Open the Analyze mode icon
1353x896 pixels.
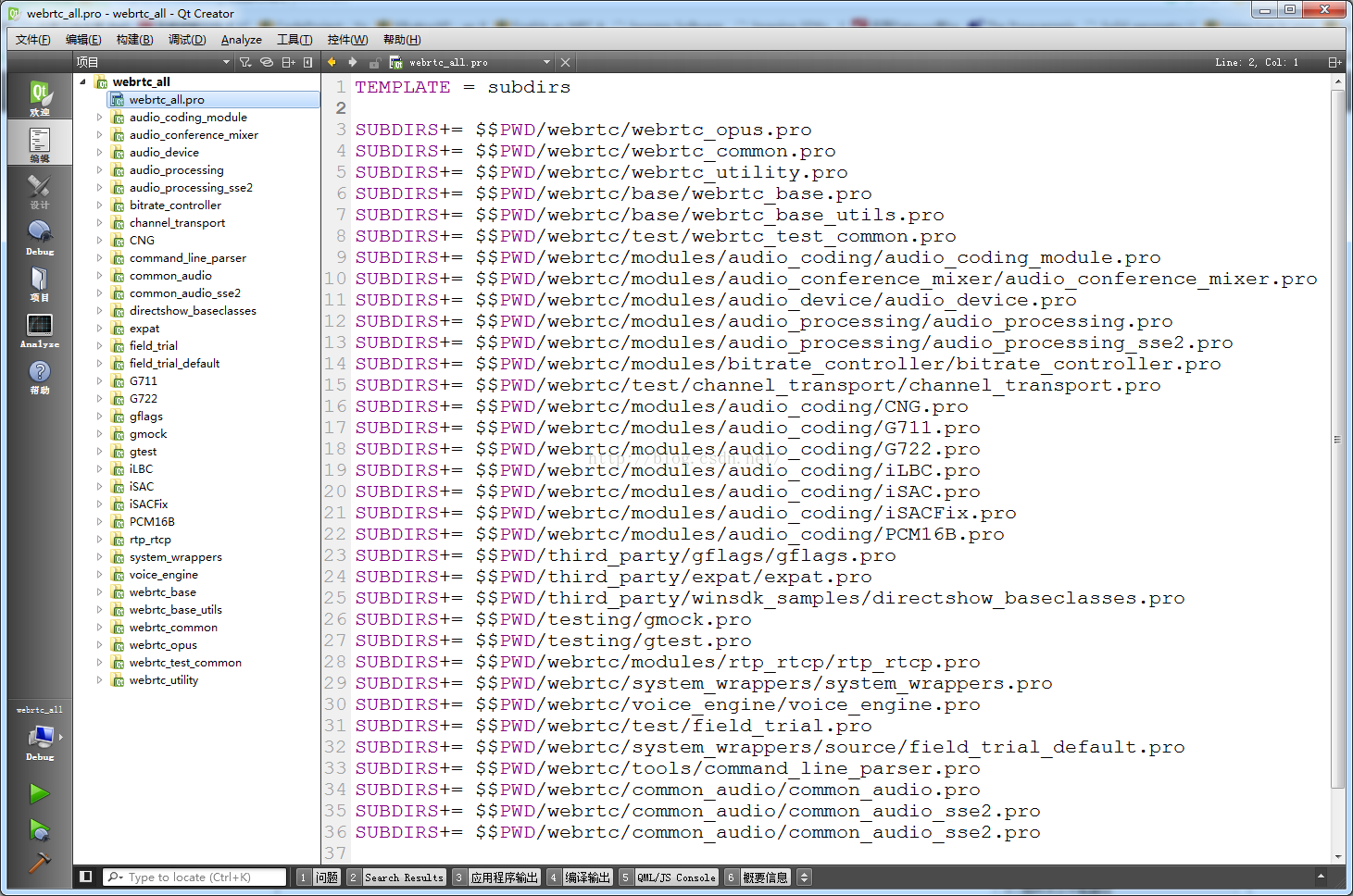(39, 329)
